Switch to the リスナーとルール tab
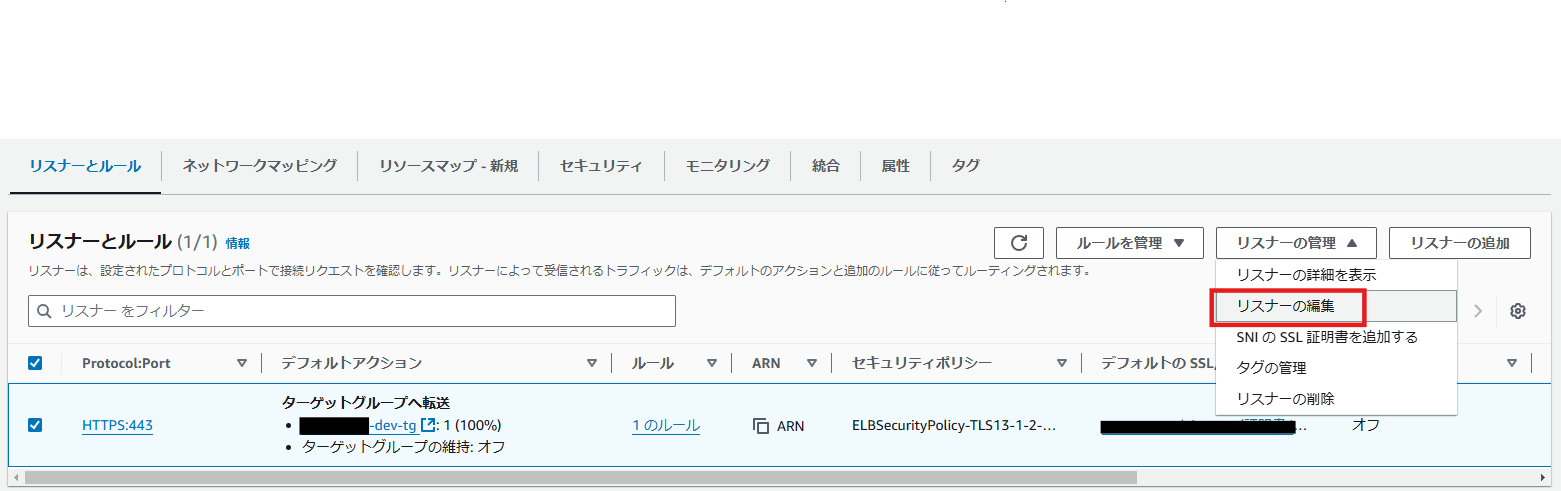The image size is (1561, 491). 85,166
